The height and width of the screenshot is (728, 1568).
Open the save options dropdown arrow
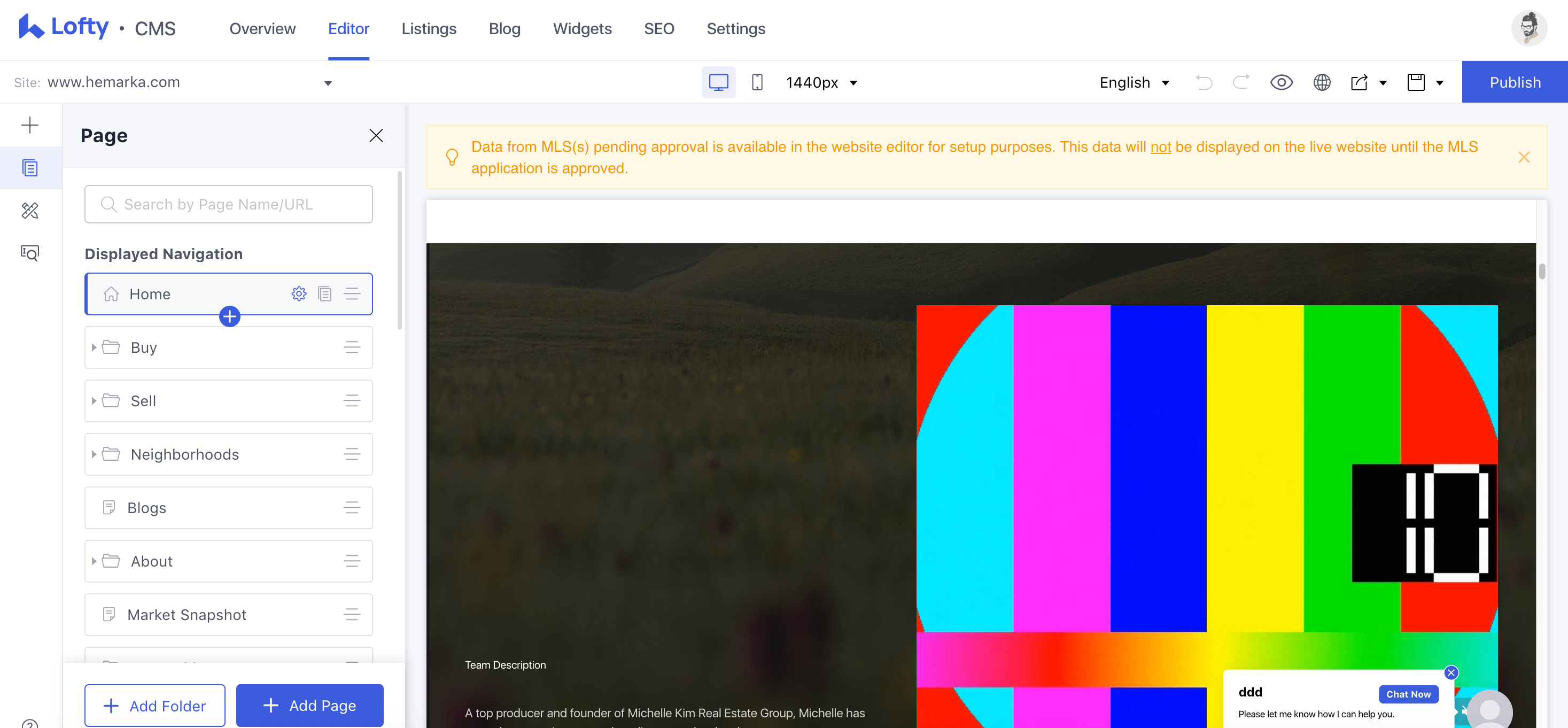[1440, 83]
